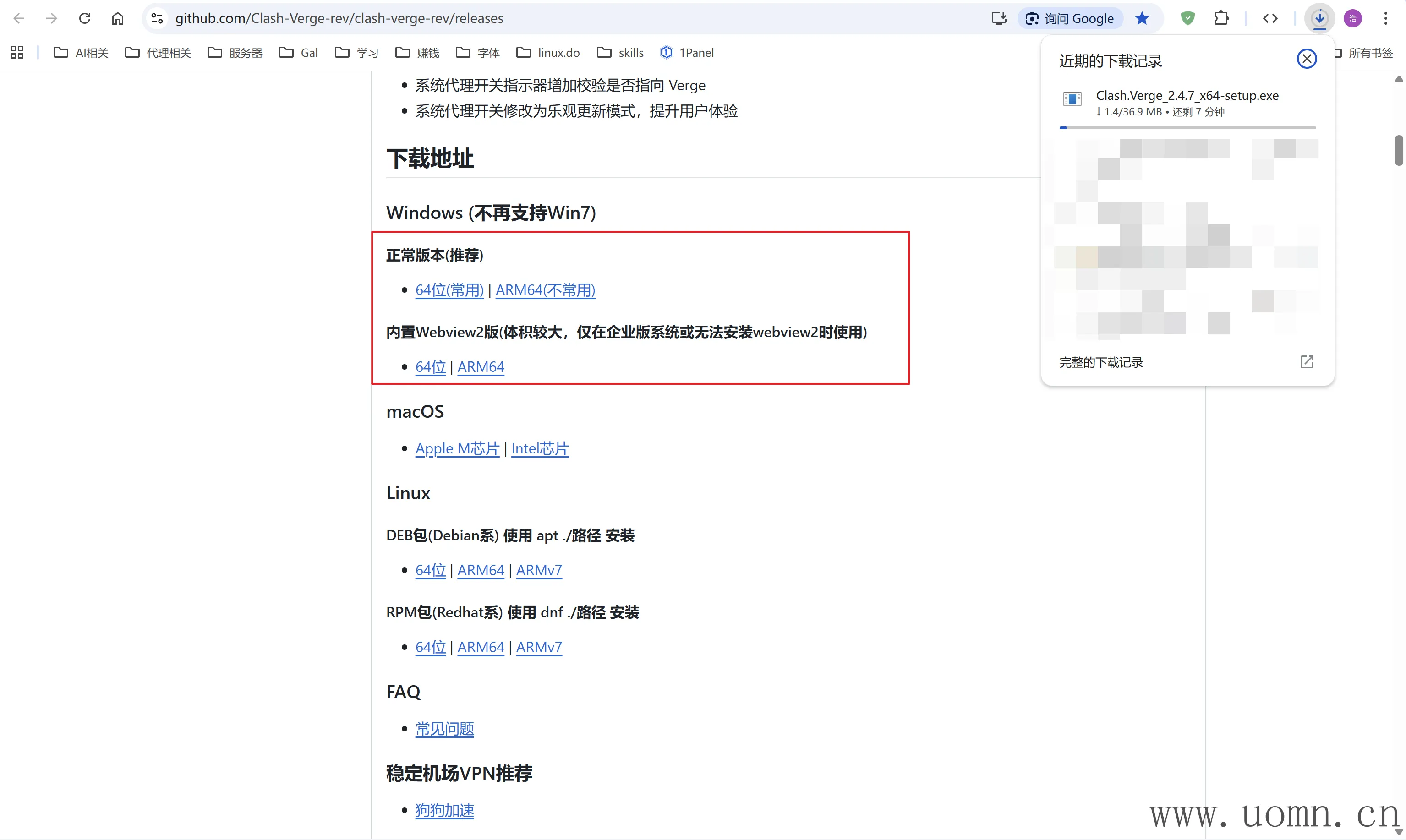
Task: Click the Clash.Verge setup.exe download item
Action: pos(1187,96)
